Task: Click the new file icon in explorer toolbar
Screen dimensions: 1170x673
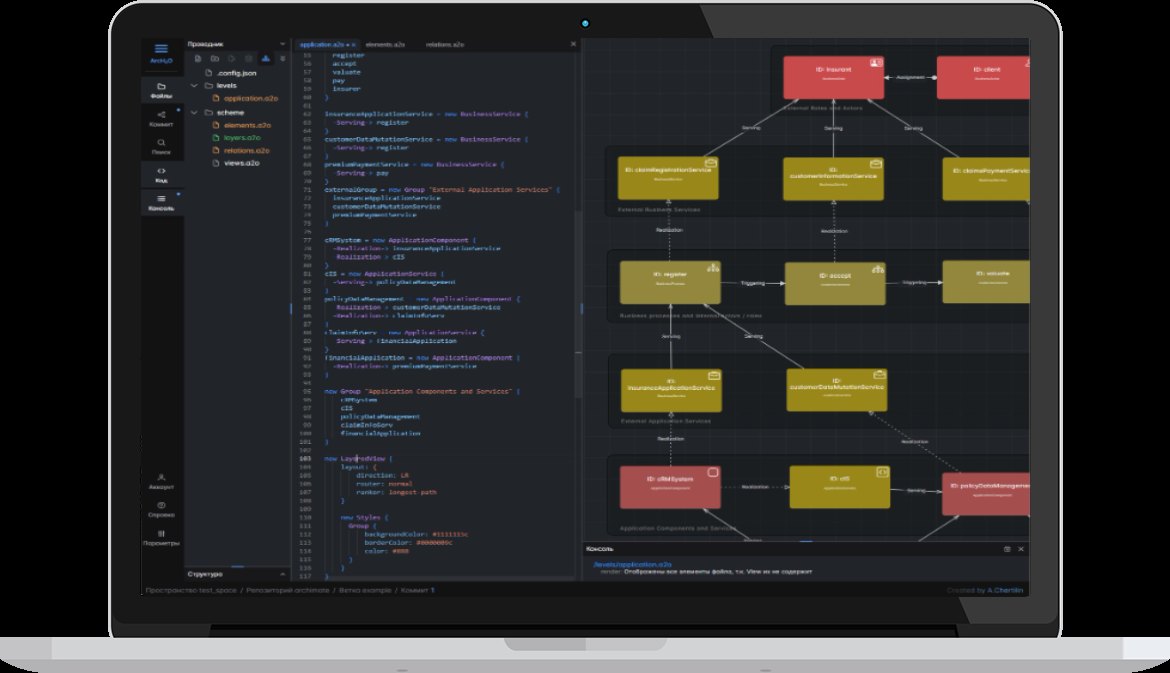Action: click(x=198, y=58)
